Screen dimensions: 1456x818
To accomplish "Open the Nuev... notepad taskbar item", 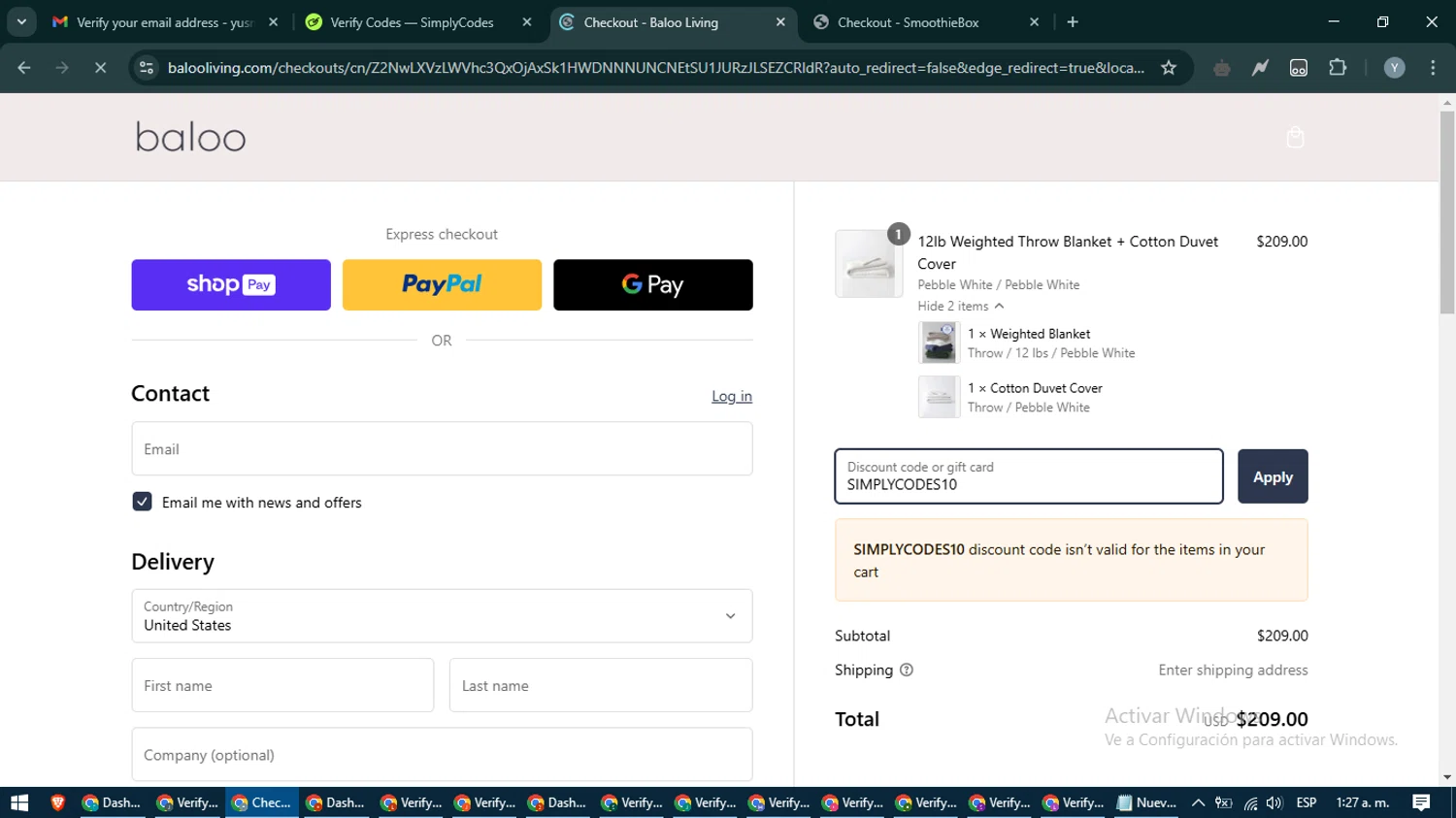I will (1147, 802).
